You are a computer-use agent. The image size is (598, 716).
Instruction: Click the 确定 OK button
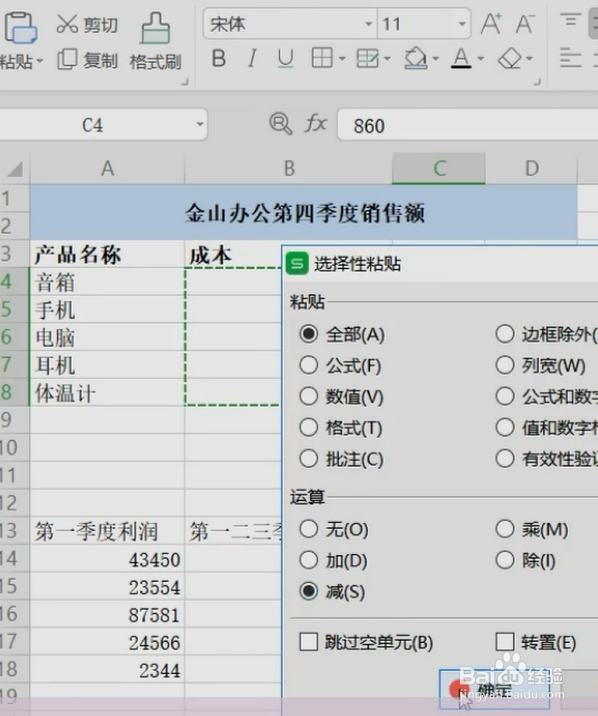[x=495, y=690]
